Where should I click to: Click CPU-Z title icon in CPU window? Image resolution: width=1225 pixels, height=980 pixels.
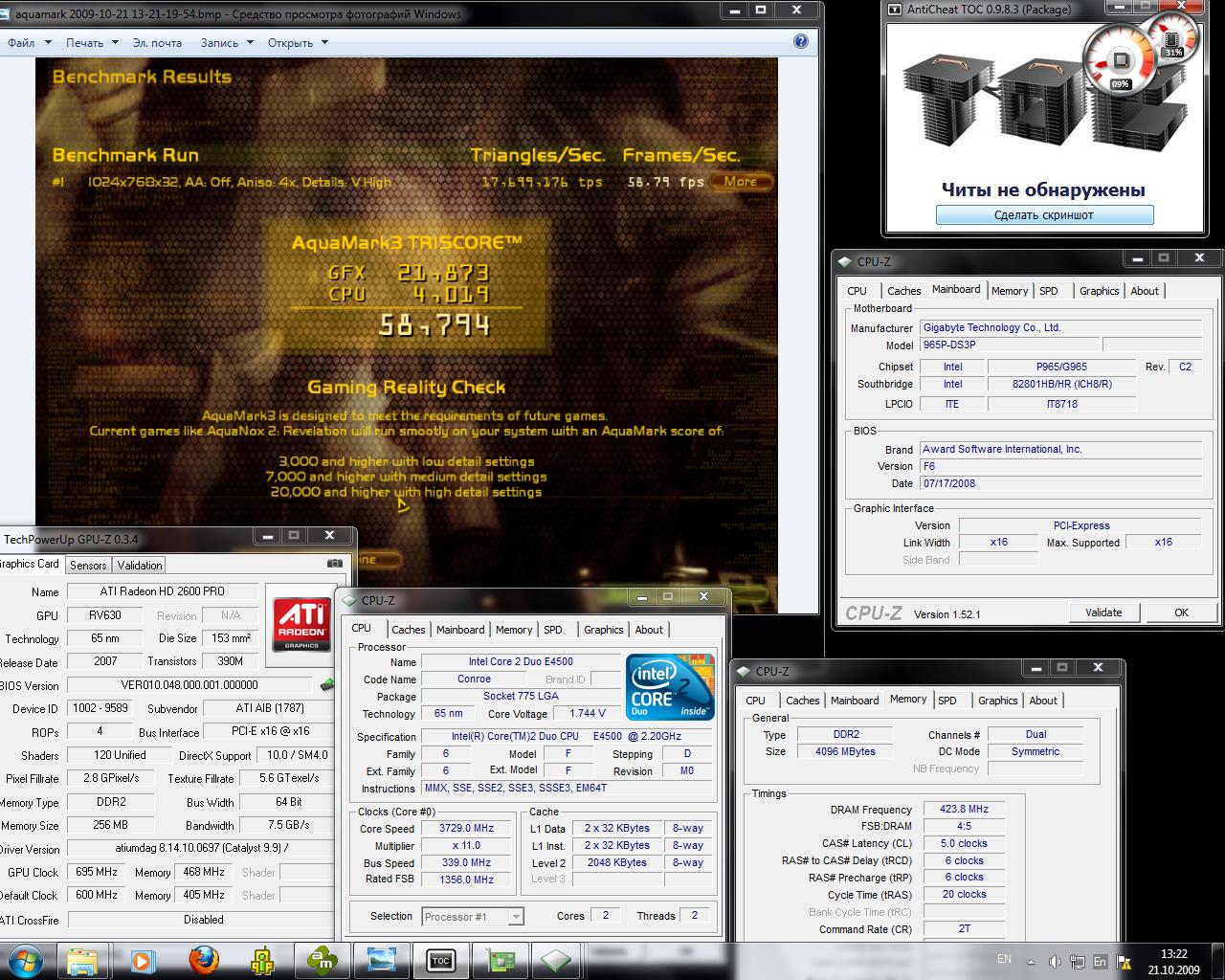tap(348, 600)
